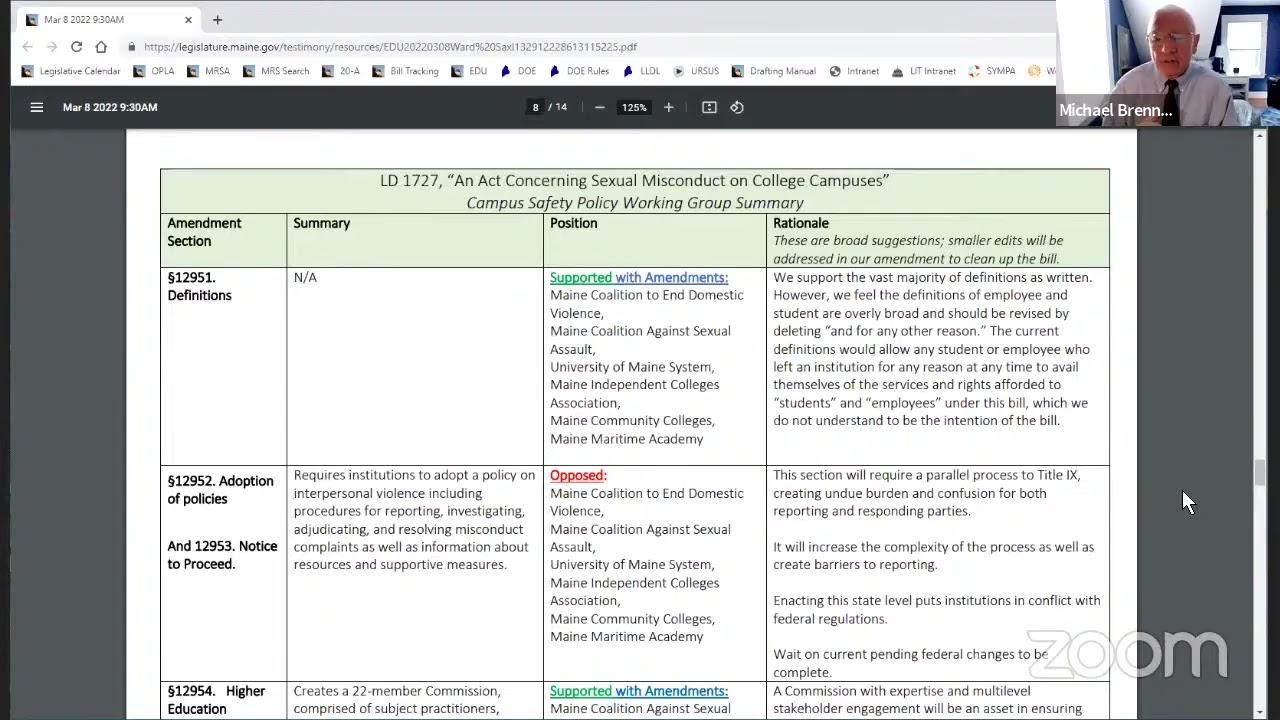Click the PDF vertical scrollbar thumb

pos(1260,473)
